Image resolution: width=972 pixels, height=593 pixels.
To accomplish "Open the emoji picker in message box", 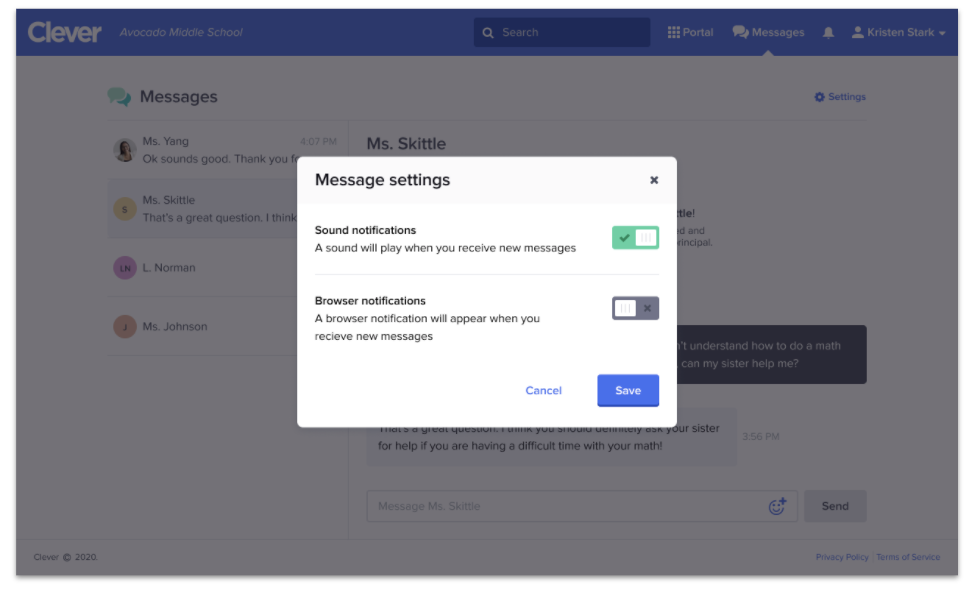I will coord(777,506).
